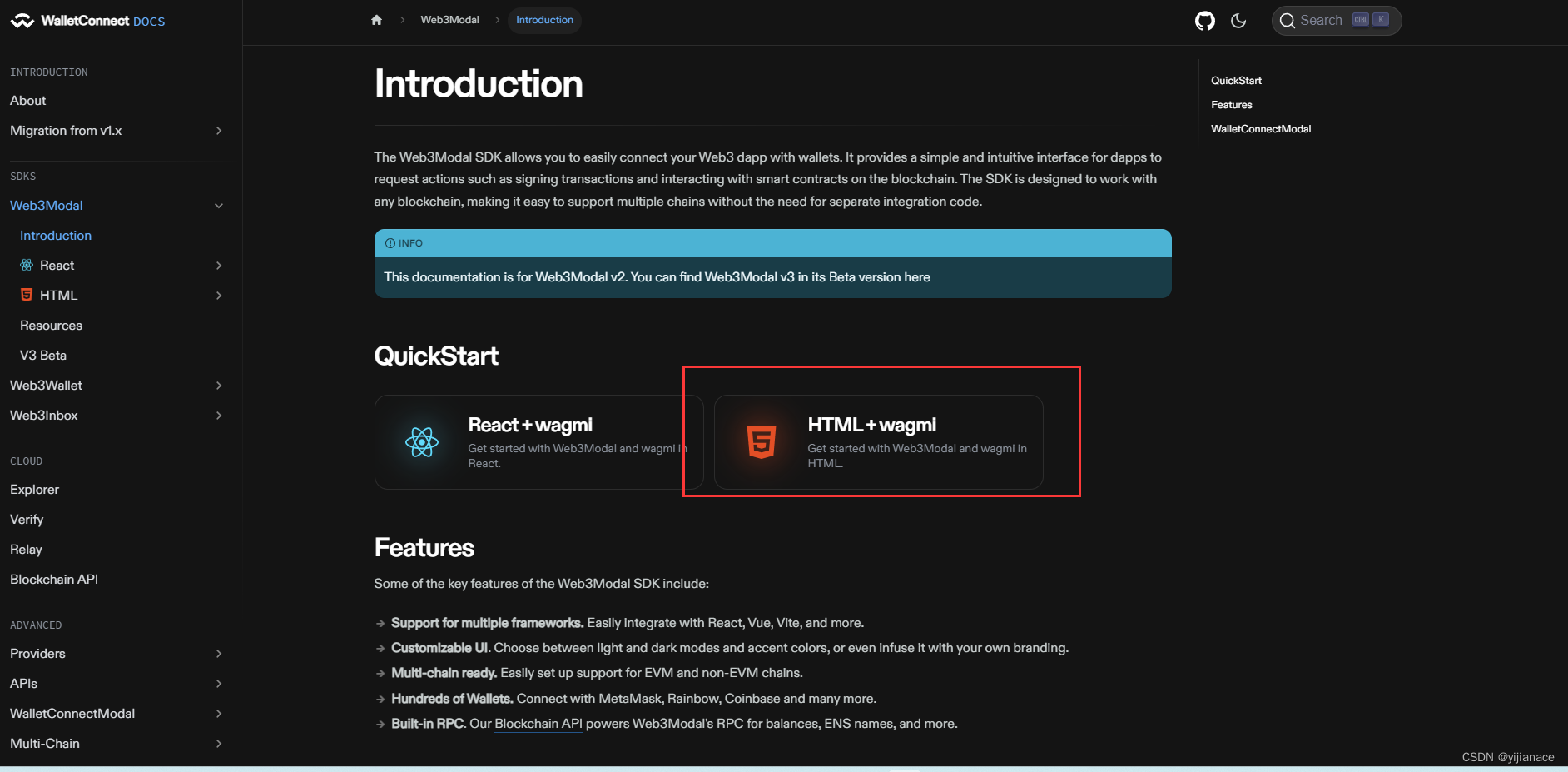Expand the APIs chevron
Screen dimensions: 1568x772
tap(219, 684)
